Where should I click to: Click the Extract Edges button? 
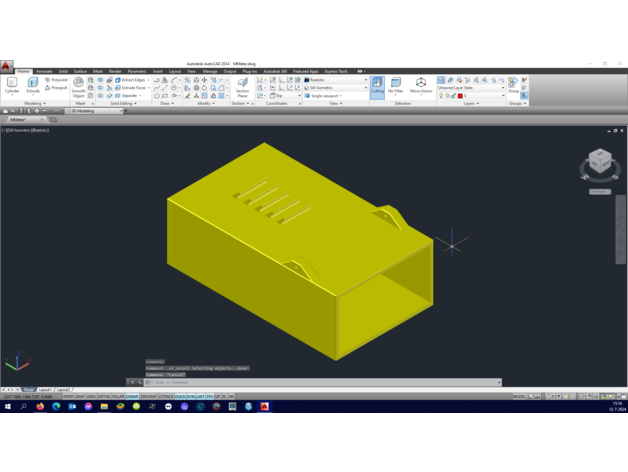[132, 80]
